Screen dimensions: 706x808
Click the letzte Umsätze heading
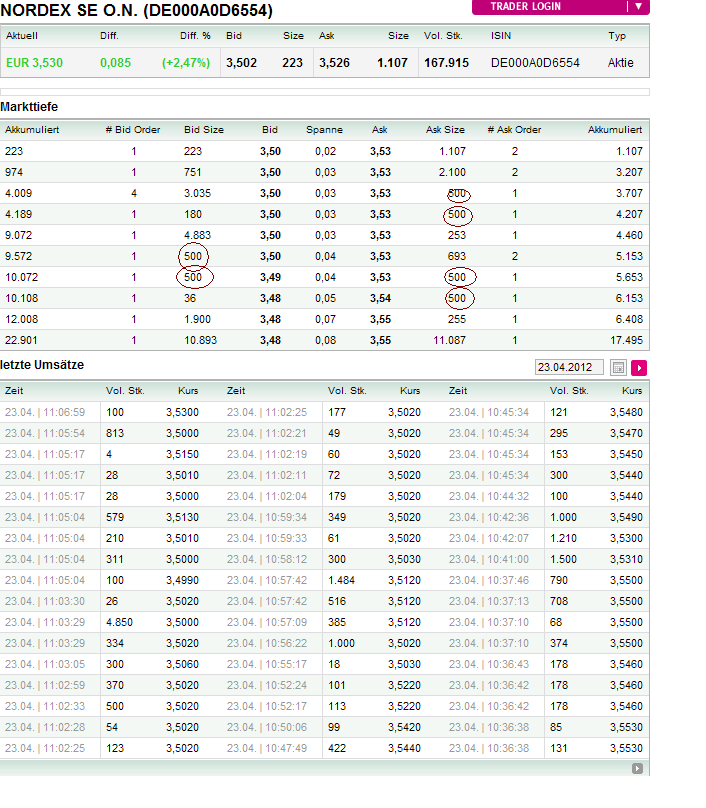click(x=42, y=365)
